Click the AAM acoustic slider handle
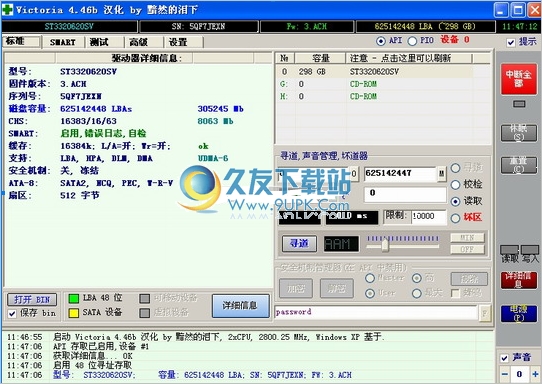The width and height of the screenshot is (542, 384). pos(385,245)
